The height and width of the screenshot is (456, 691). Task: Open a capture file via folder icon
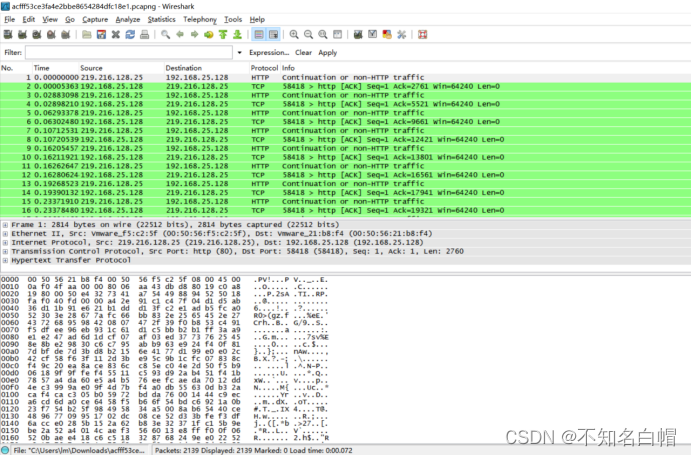87,34
